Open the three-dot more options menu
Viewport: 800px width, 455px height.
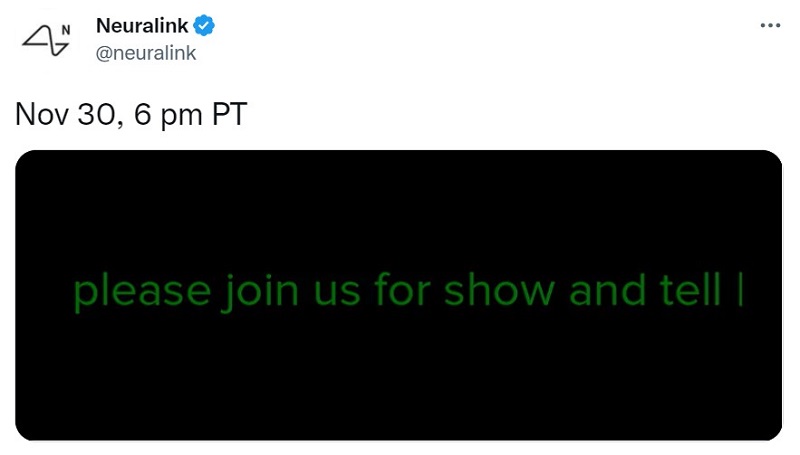[x=769, y=25]
